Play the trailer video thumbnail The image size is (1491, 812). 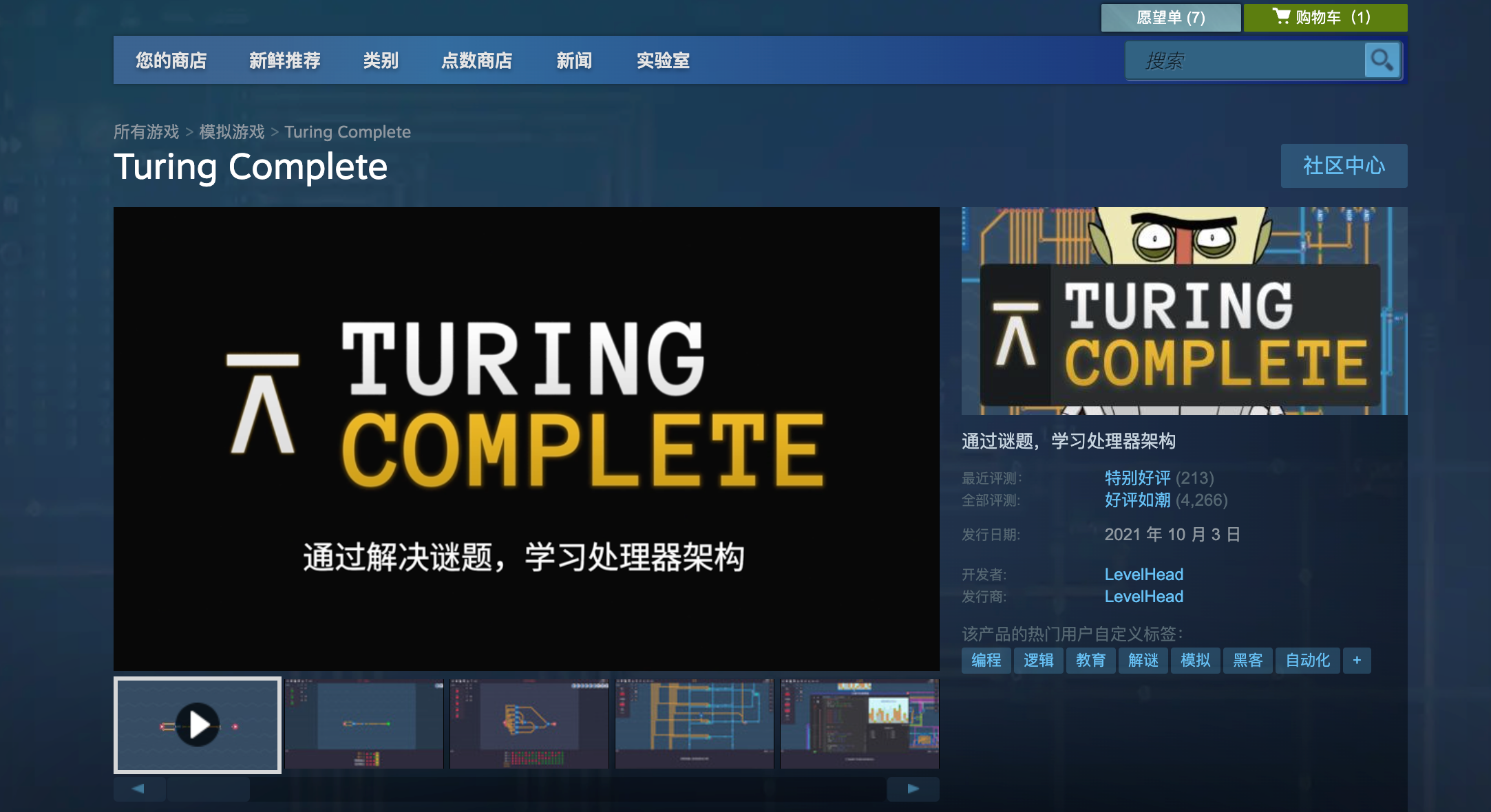click(x=198, y=725)
